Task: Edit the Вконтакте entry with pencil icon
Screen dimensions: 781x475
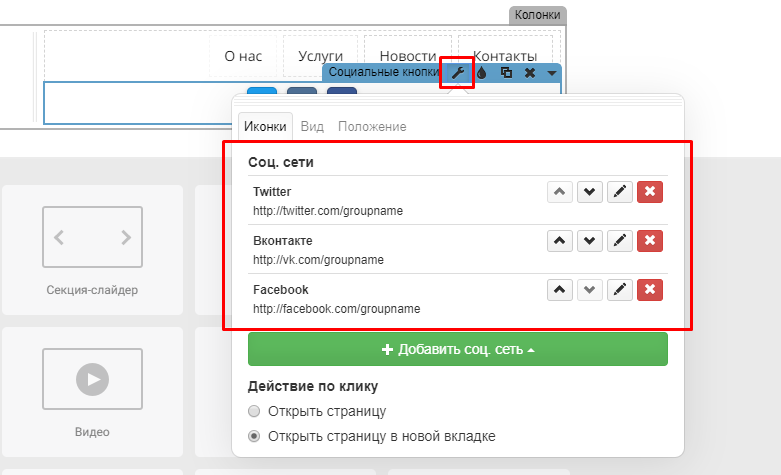Action: coord(620,241)
